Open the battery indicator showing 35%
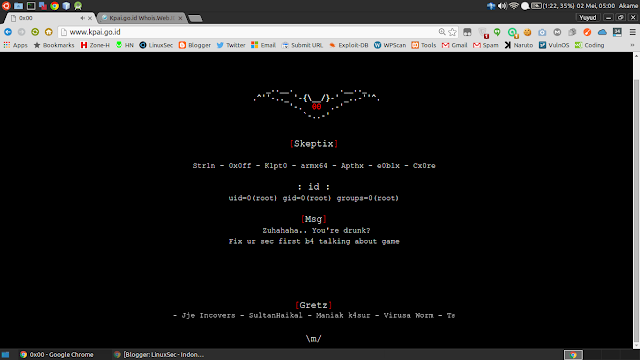This screenshot has height=360, width=640. pos(553,6)
